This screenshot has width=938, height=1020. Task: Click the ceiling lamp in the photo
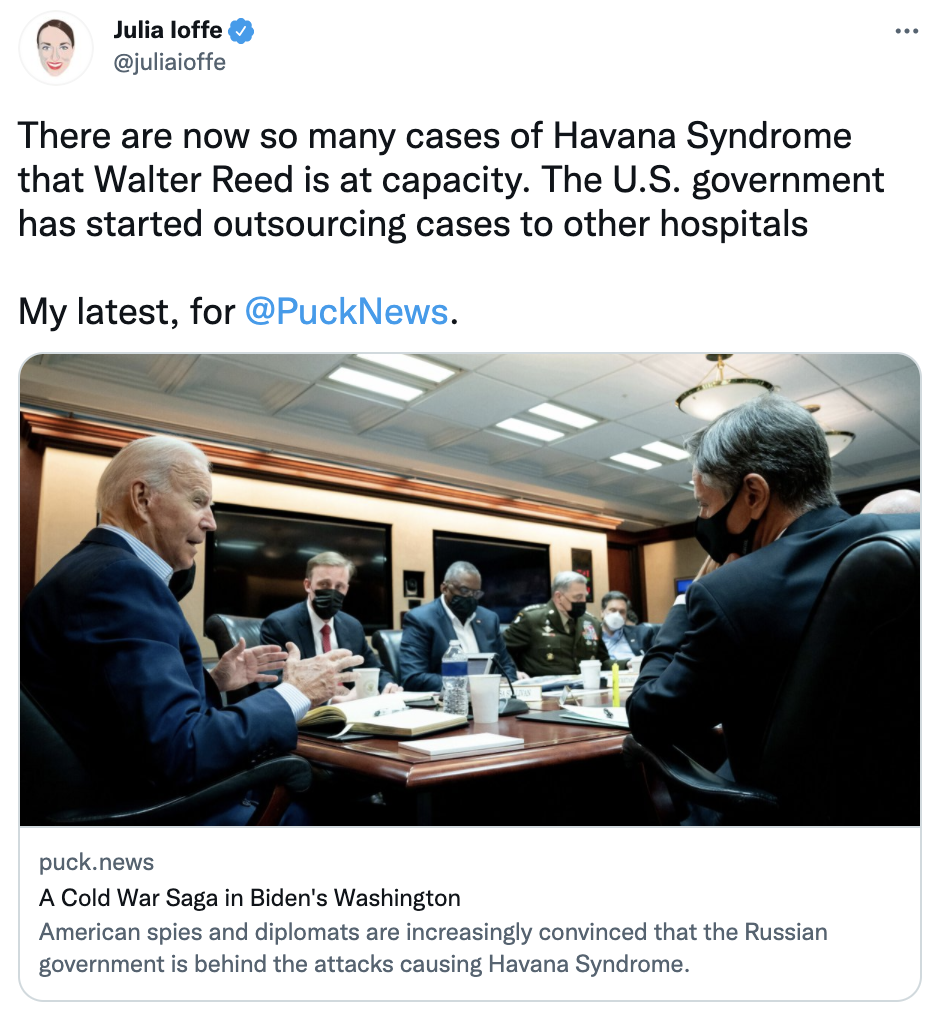tap(723, 393)
